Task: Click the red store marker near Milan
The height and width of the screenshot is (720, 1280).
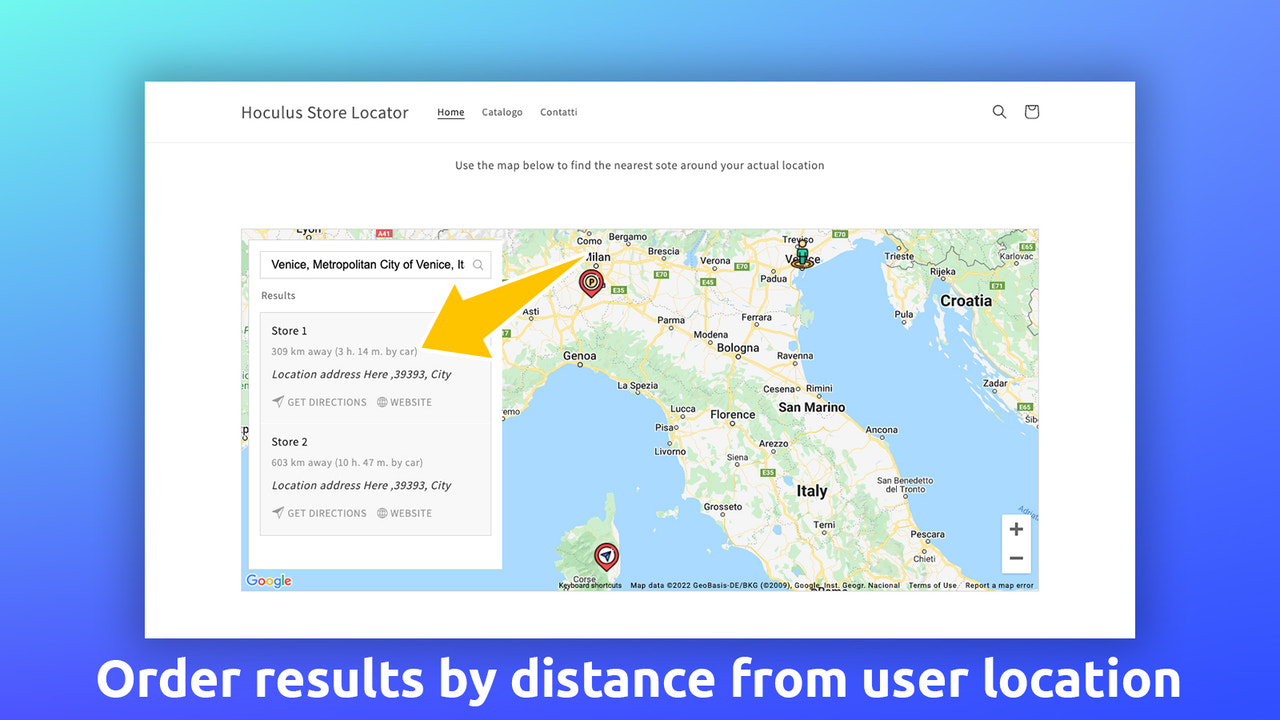Action: tap(590, 283)
